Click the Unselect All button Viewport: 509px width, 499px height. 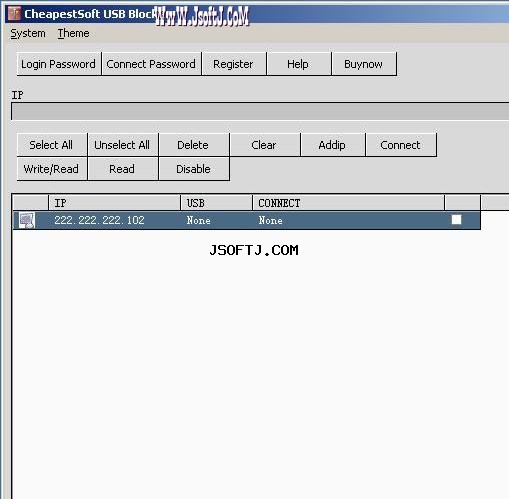click(x=123, y=145)
